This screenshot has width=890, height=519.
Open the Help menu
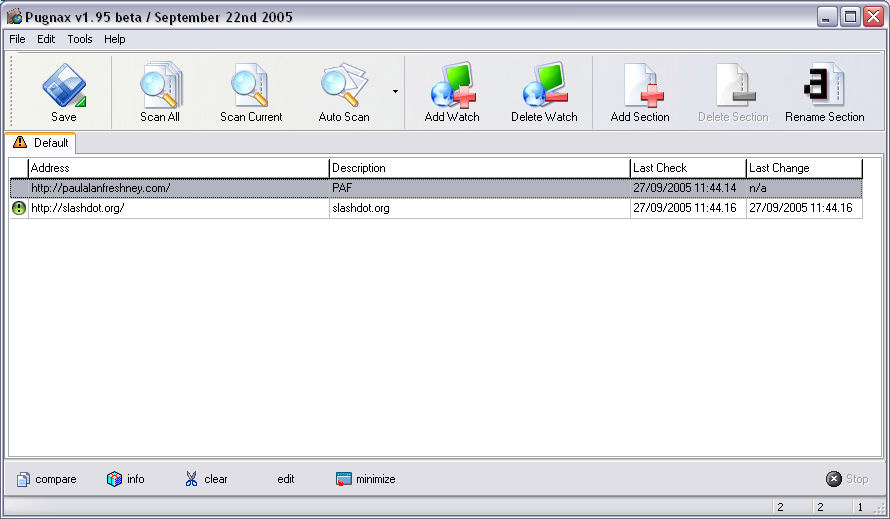[x=115, y=39]
